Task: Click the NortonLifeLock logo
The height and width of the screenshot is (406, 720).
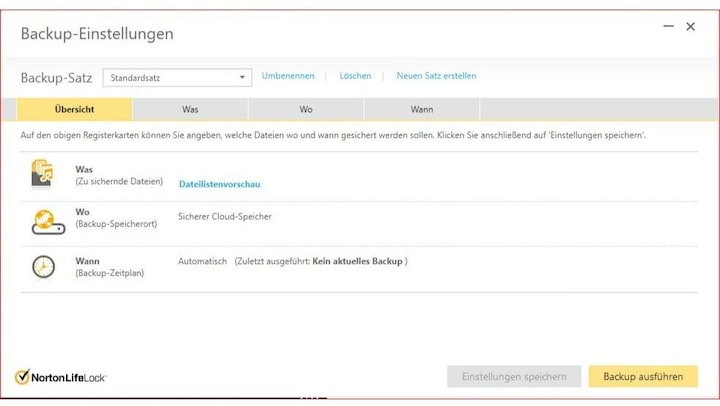Action: click(60, 377)
